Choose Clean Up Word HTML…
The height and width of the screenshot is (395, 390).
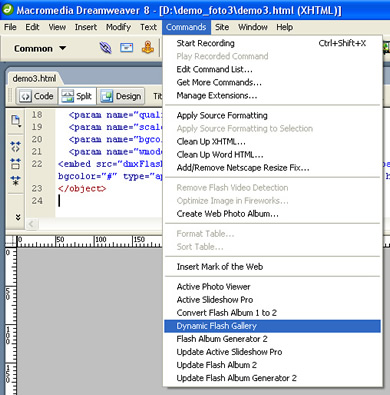point(273,155)
